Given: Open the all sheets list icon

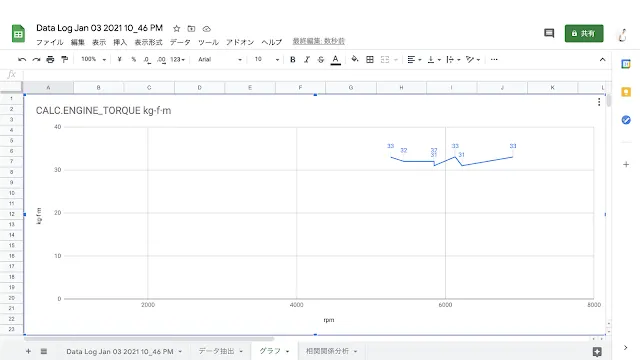Looking at the screenshot, I should 44,351.
